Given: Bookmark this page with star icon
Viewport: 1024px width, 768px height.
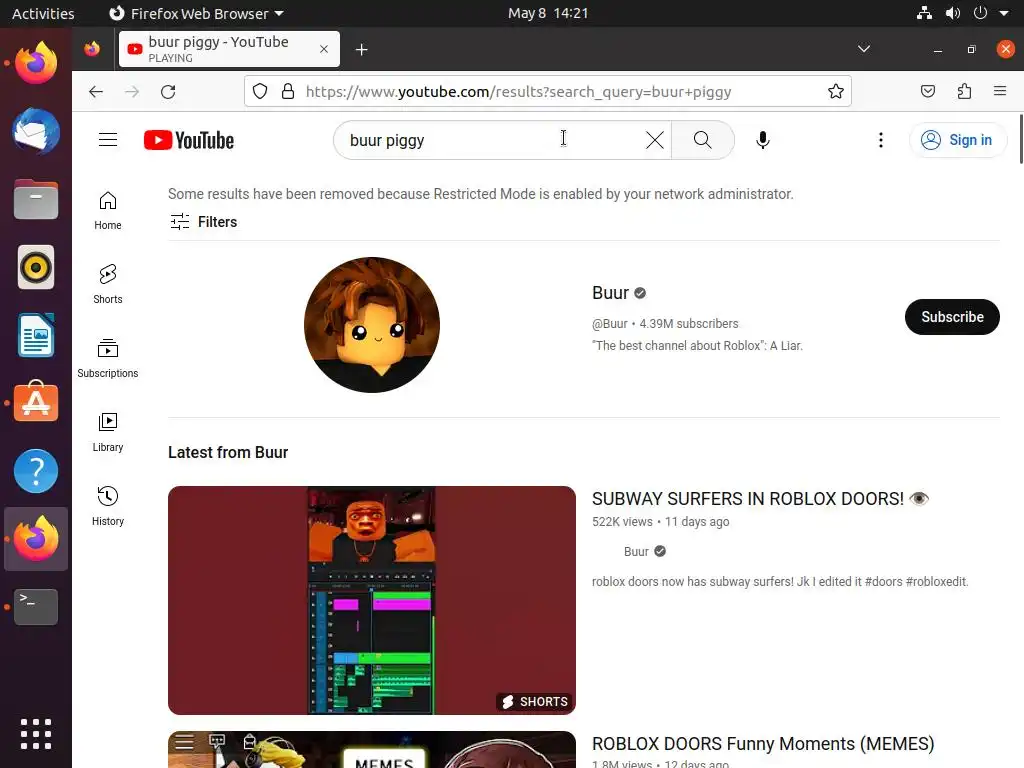Looking at the screenshot, I should tap(835, 91).
